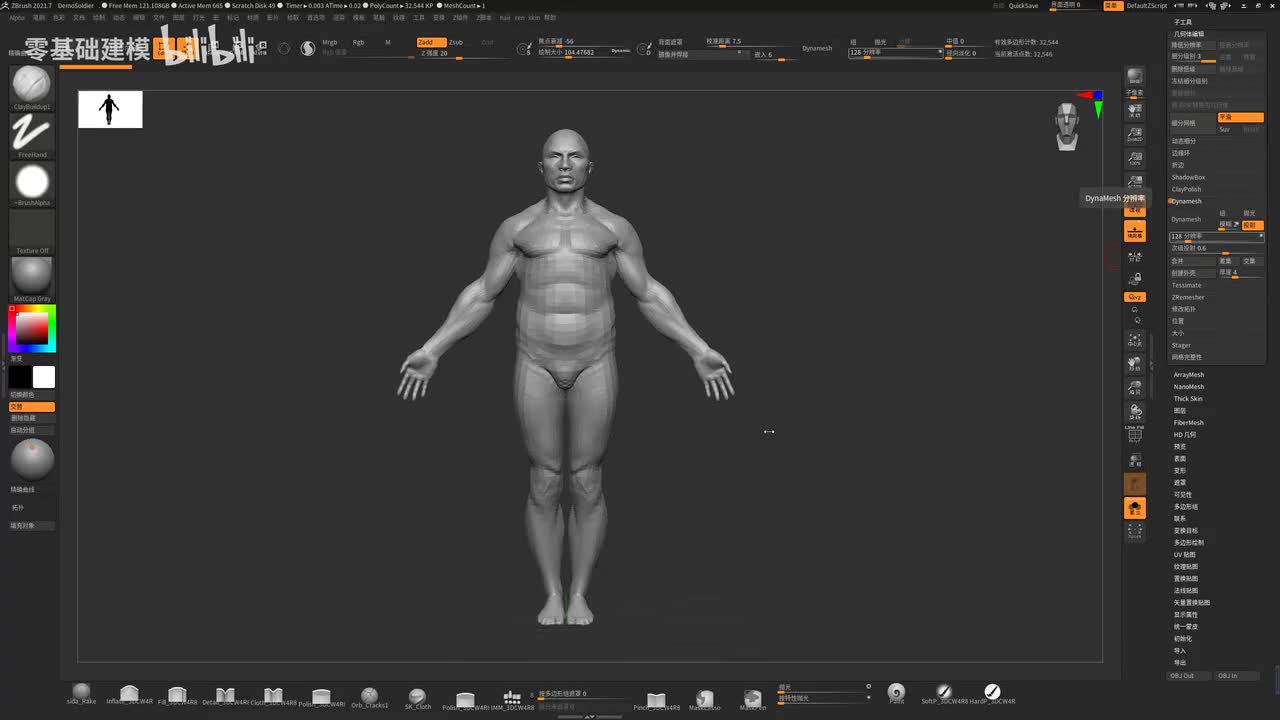The height and width of the screenshot is (720, 1280).
Task: Select the white main color swatch
Action: tap(44, 377)
